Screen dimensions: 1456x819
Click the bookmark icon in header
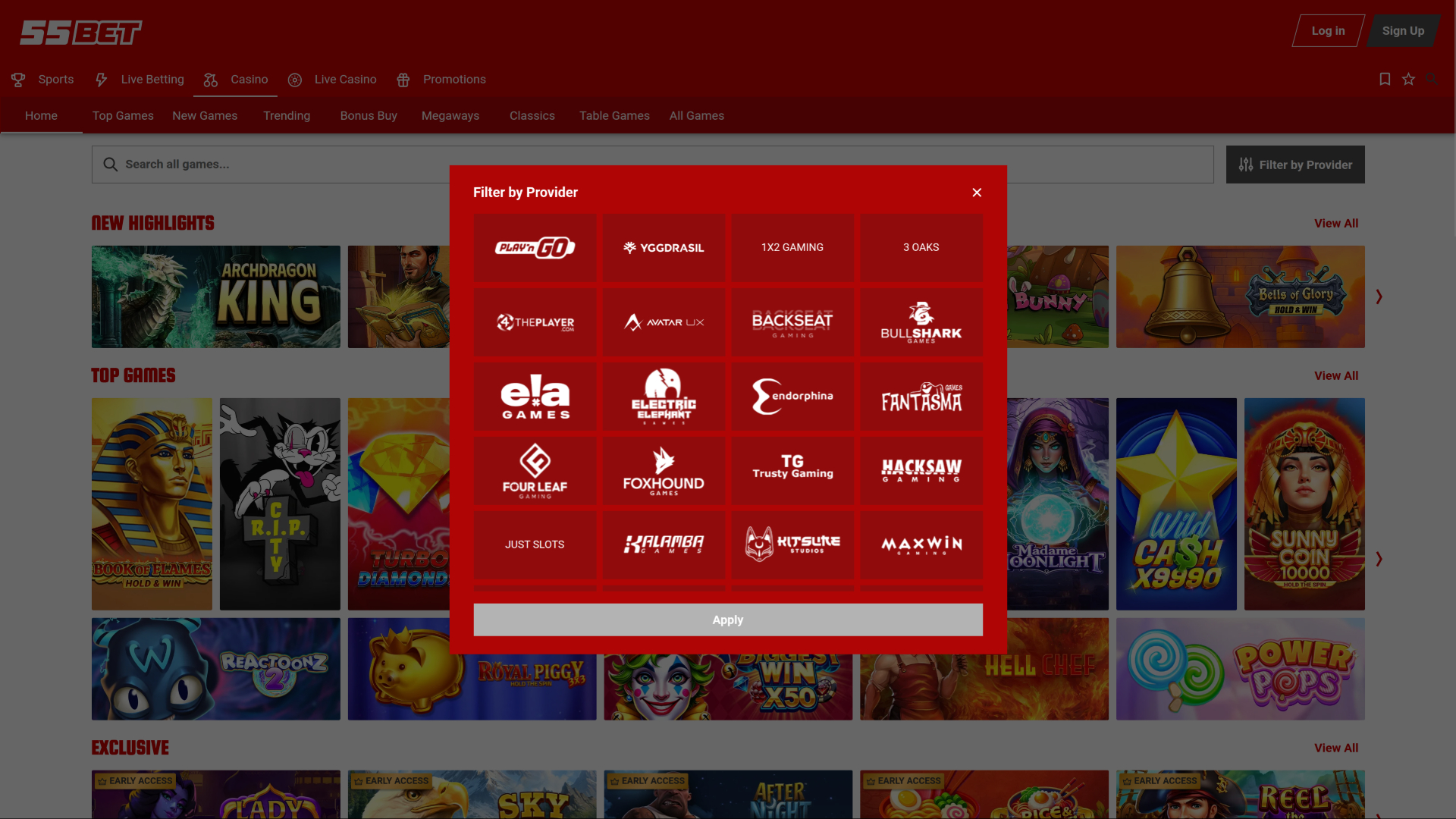(1385, 79)
